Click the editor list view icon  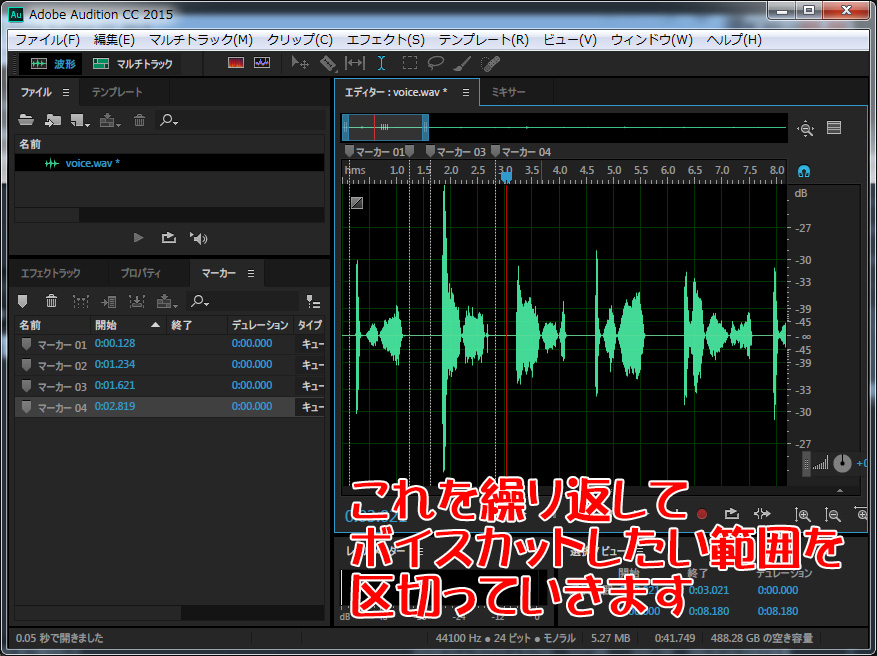click(x=834, y=128)
